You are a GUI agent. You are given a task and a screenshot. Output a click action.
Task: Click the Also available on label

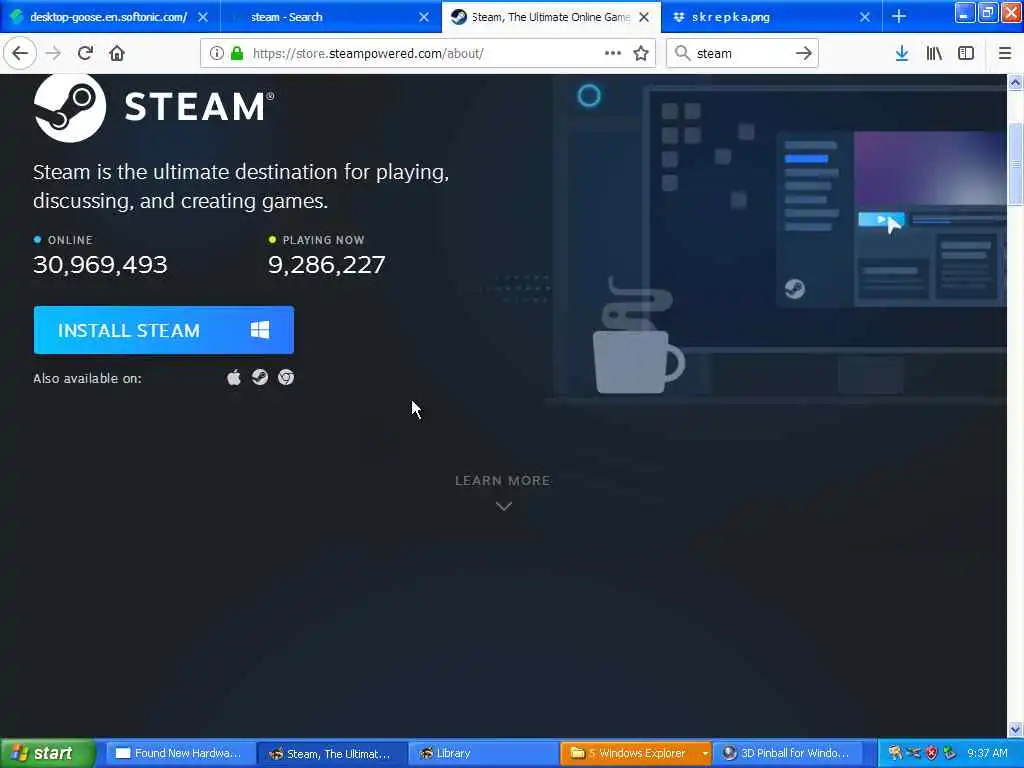(88, 378)
